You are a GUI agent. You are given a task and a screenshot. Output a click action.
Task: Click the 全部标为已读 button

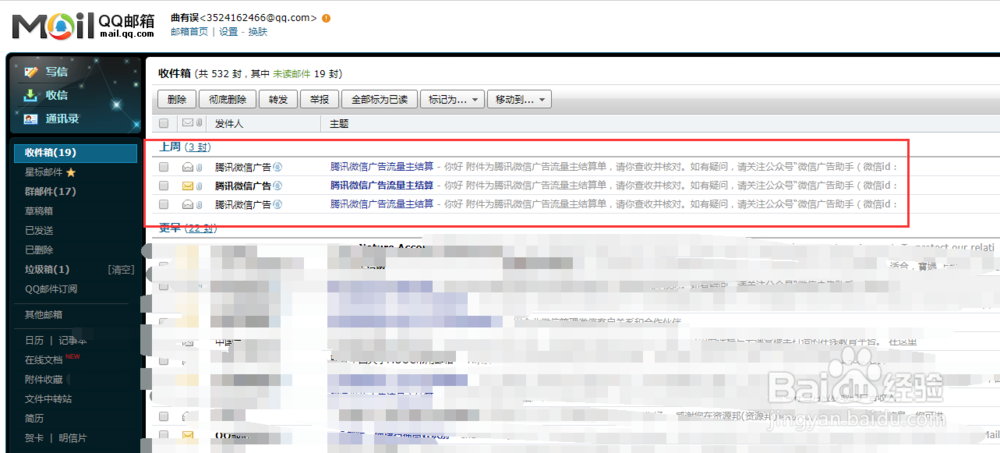pyautogui.click(x=379, y=100)
